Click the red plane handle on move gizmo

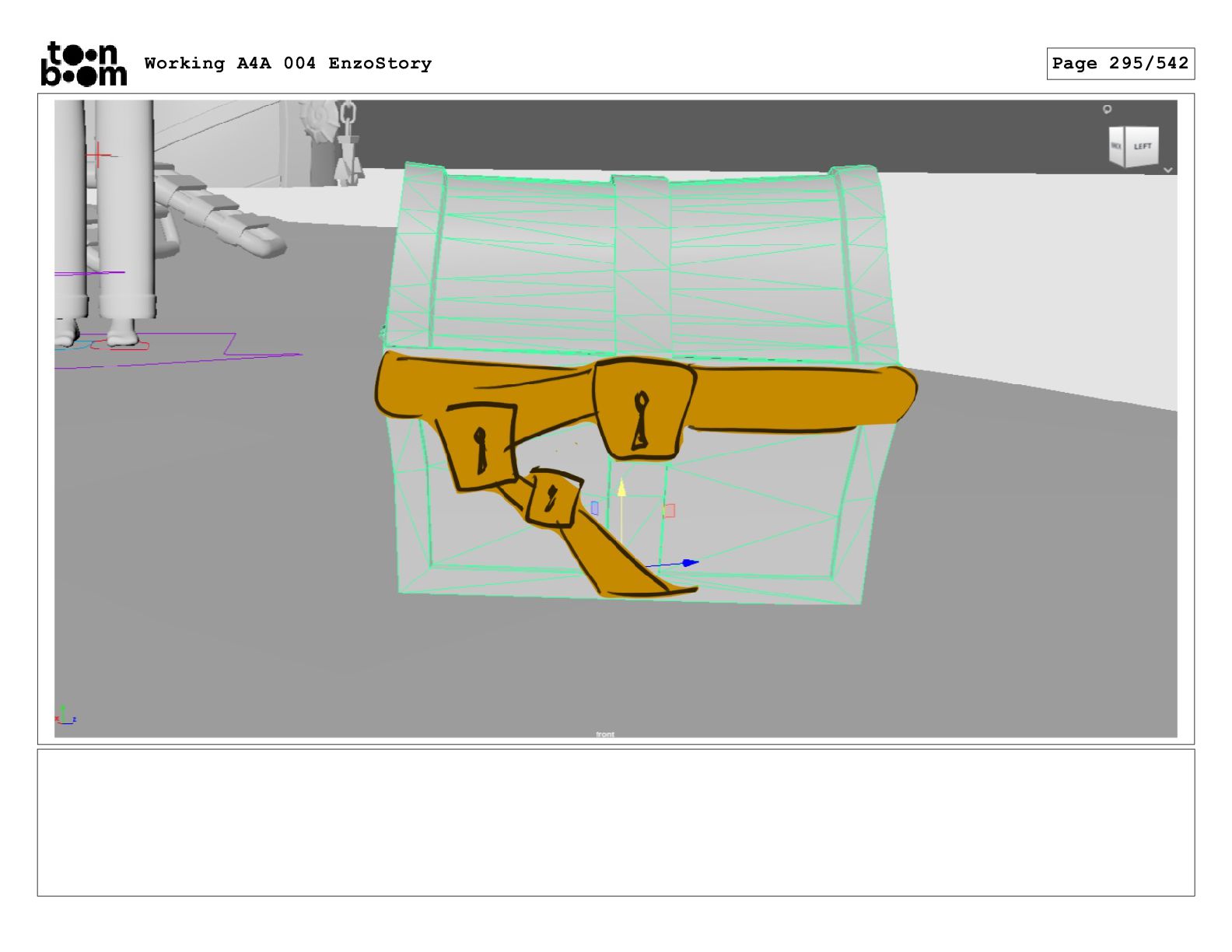coord(669,511)
